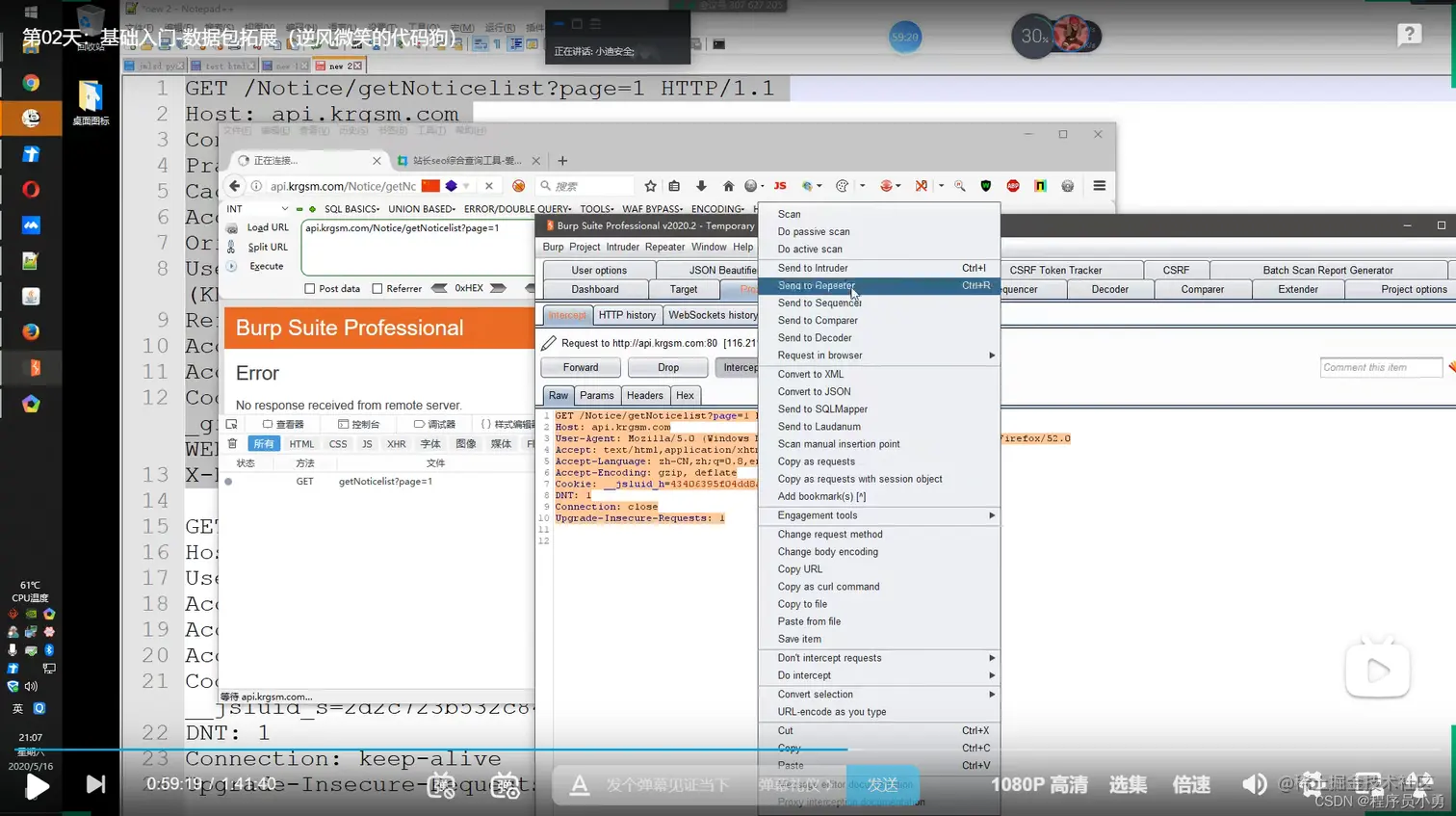This screenshot has width=1456, height=816.
Task: Click right arrow beside 0xHEX
Action: [x=498, y=288]
